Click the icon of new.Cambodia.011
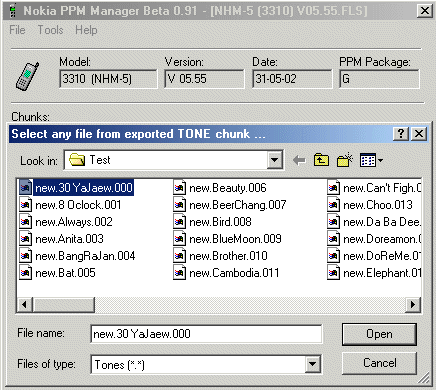This screenshot has width=436, height=390. pyautogui.click(x=179, y=273)
